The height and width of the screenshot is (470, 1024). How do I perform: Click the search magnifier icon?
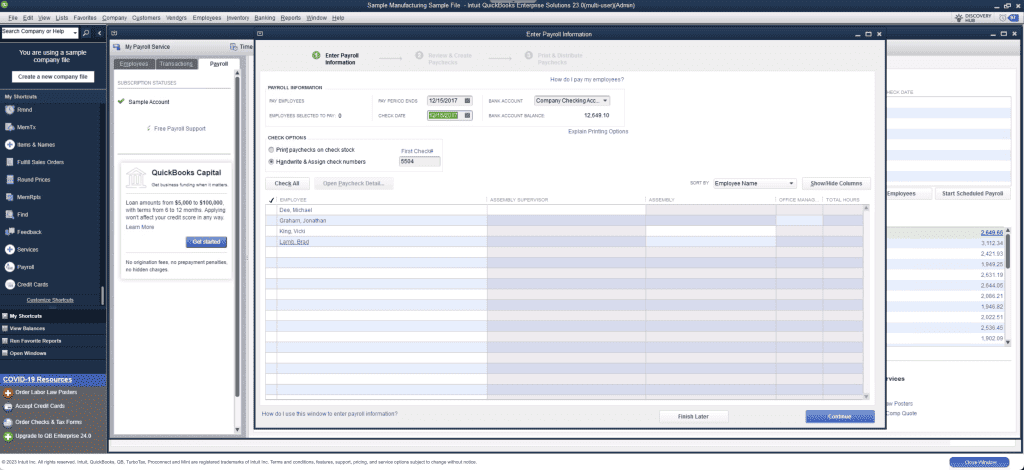(x=86, y=33)
